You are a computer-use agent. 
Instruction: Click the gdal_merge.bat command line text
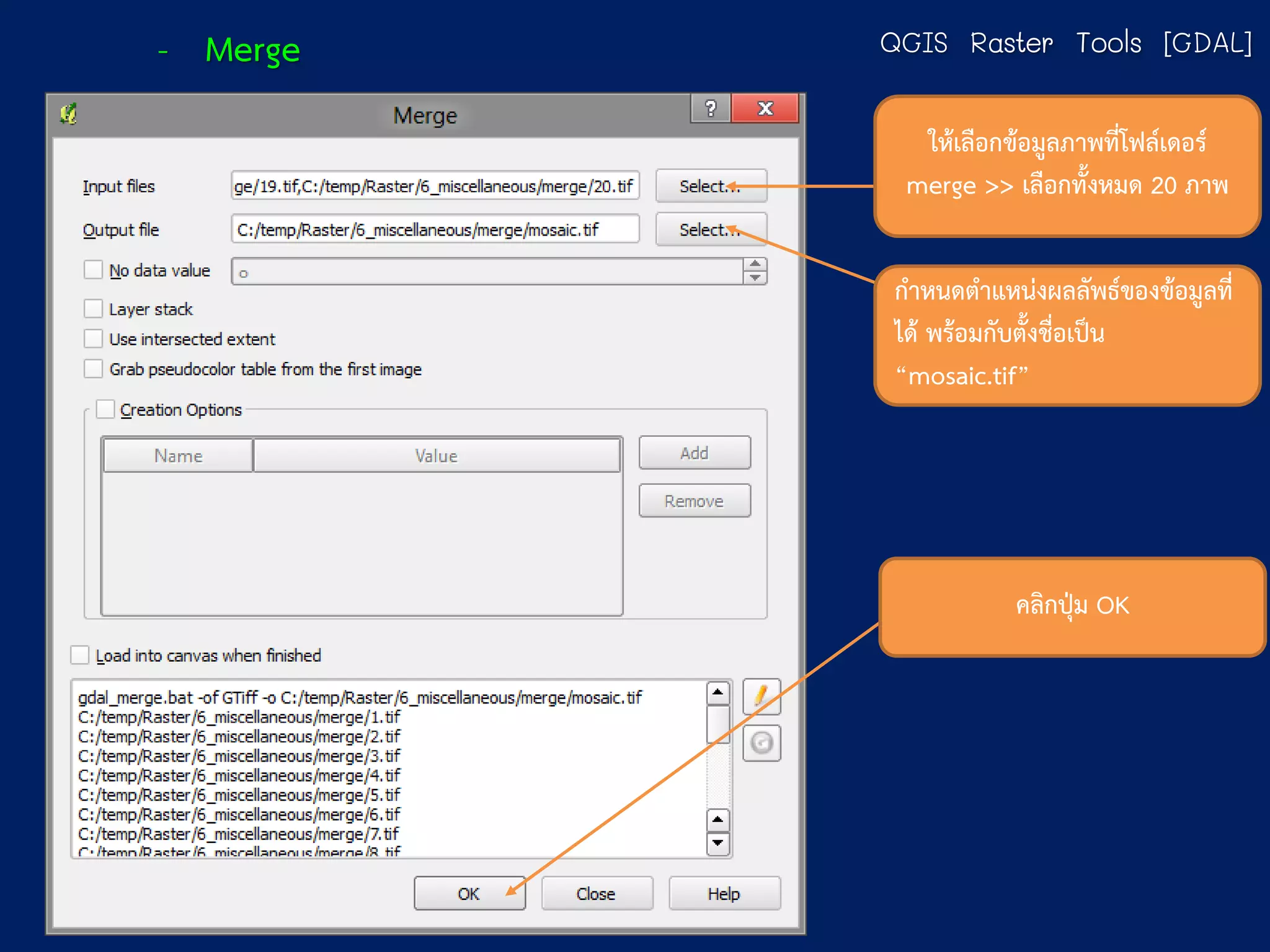click(x=360, y=698)
